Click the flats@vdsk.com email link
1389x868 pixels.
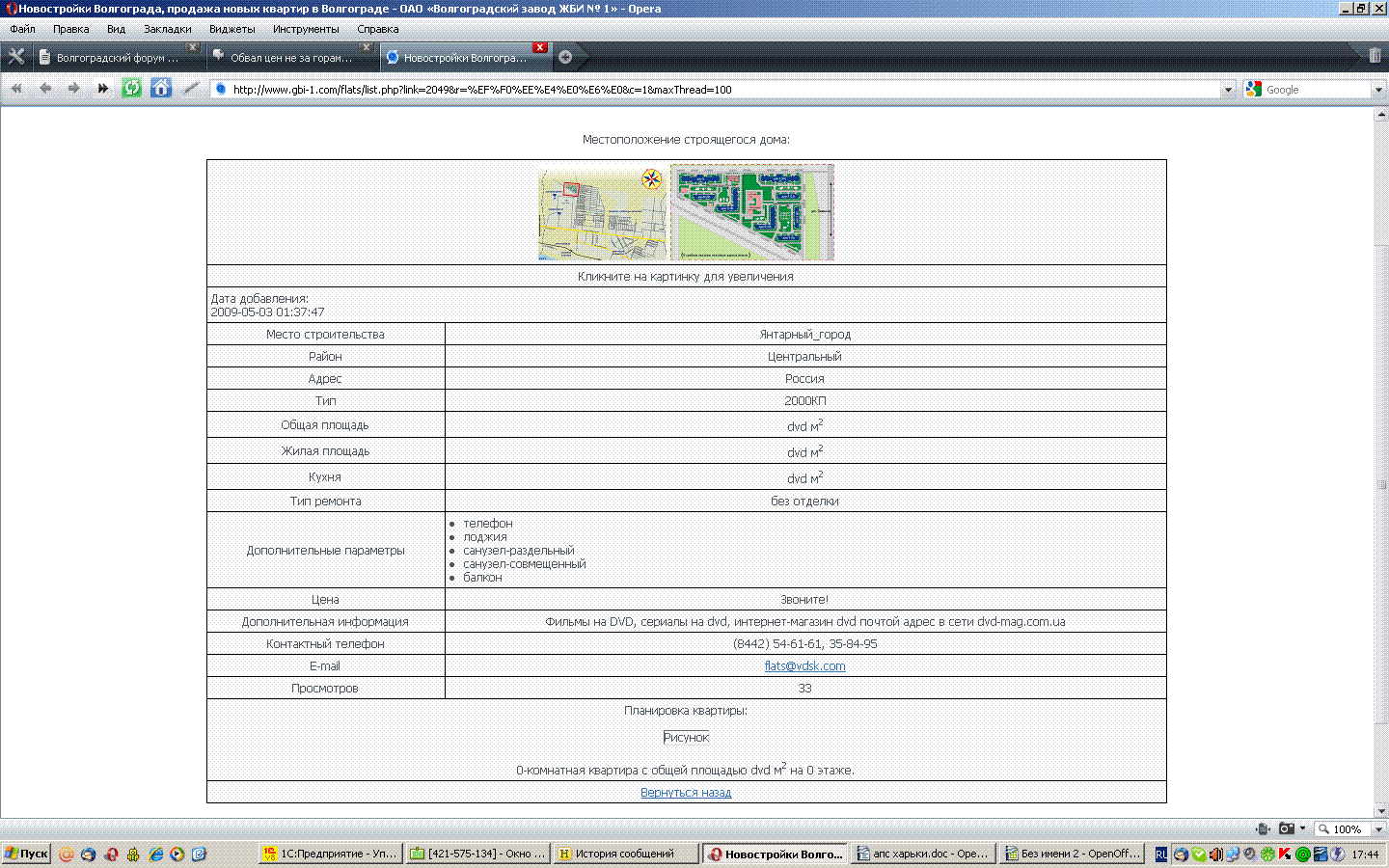pos(804,666)
